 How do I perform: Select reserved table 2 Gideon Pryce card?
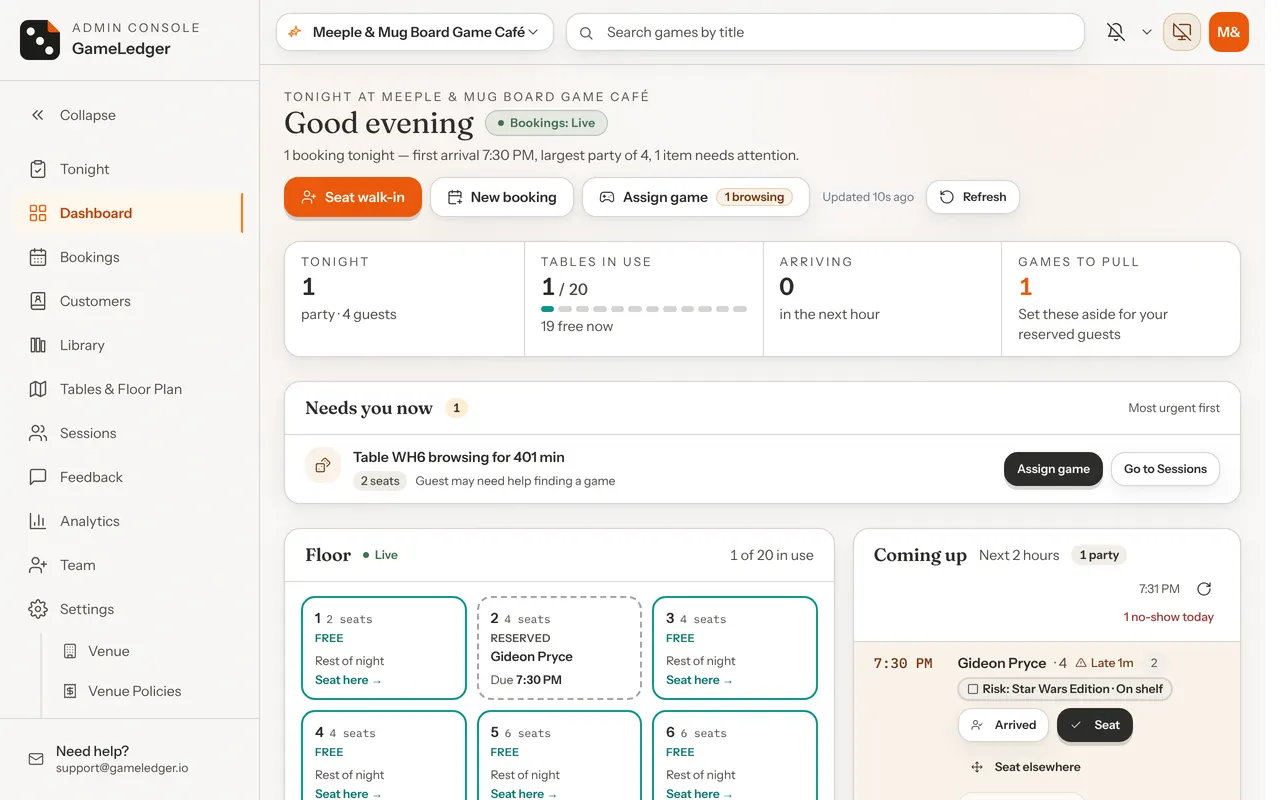(x=559, y=648)
